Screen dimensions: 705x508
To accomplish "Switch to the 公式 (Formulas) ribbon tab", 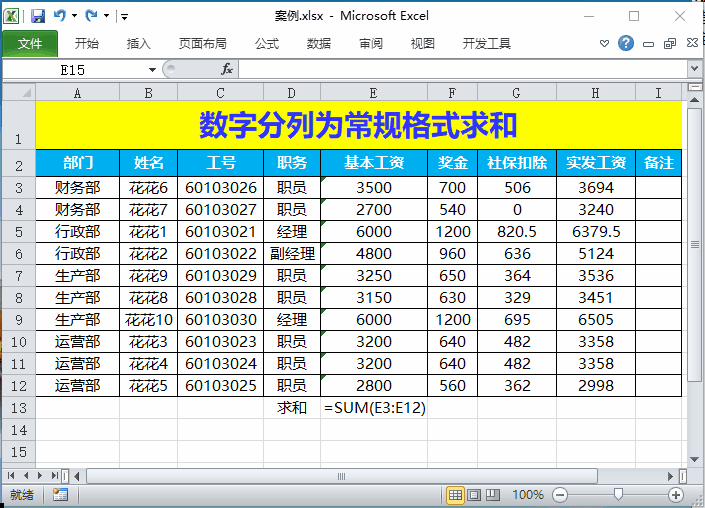I will point(267,44).
